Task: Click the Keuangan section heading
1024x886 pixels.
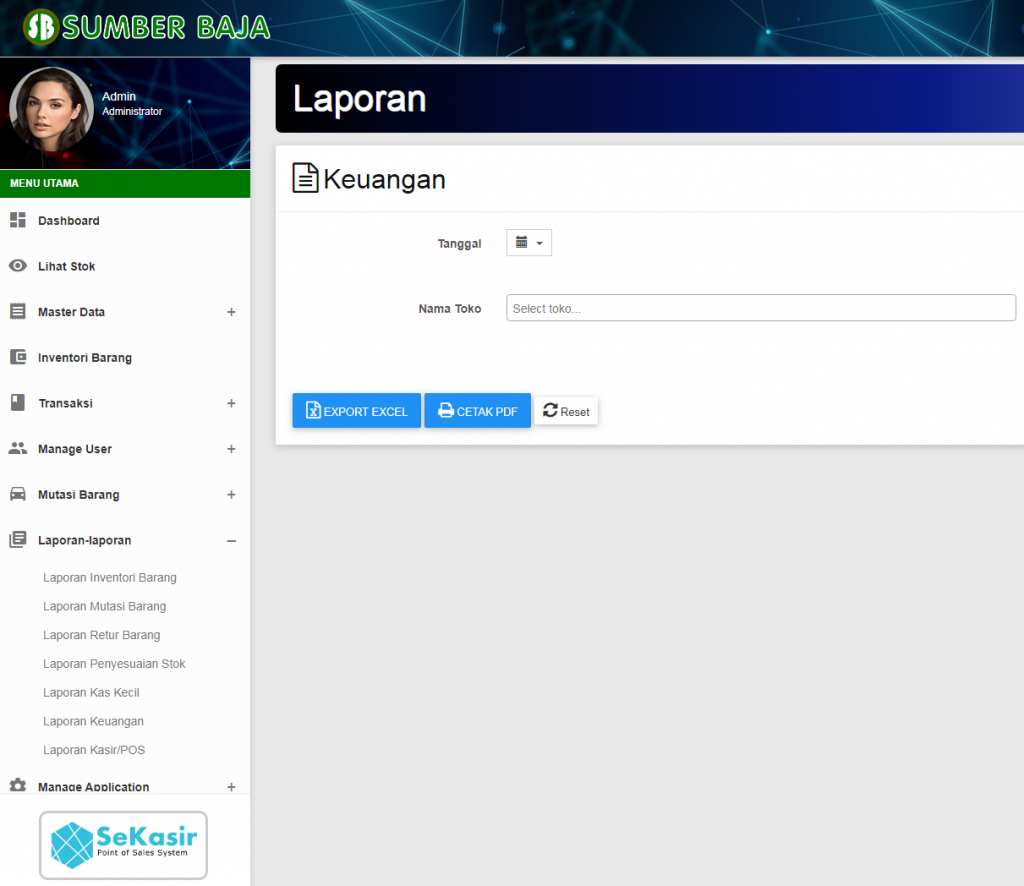Action: coord(384,179)
